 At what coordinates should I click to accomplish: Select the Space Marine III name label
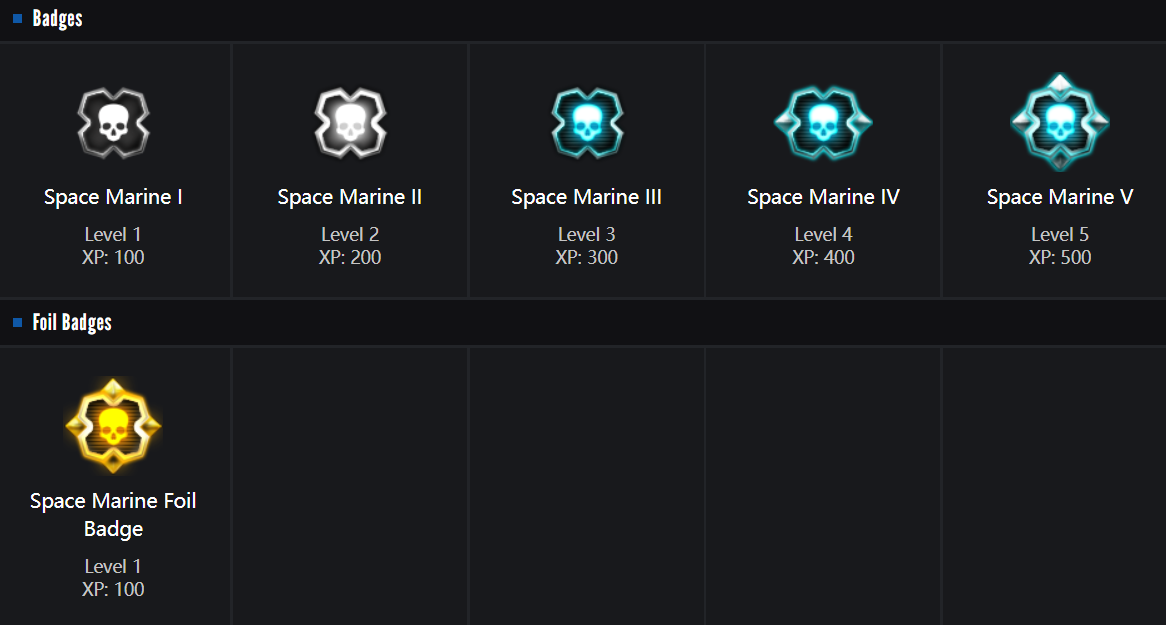click(587, 197)
